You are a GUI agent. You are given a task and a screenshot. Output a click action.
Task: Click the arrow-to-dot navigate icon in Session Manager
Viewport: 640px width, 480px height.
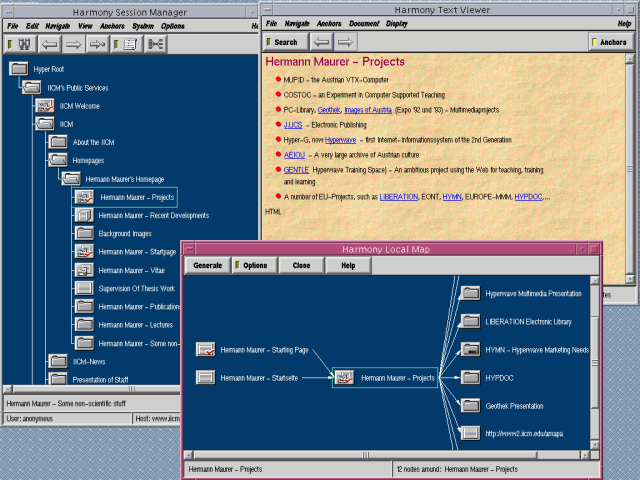[x=97, y=44]
